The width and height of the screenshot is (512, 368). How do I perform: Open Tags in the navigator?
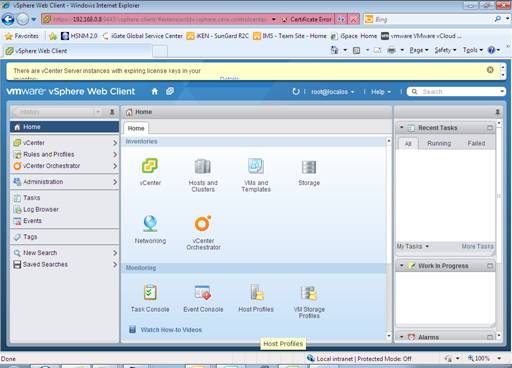click(64, 237)
